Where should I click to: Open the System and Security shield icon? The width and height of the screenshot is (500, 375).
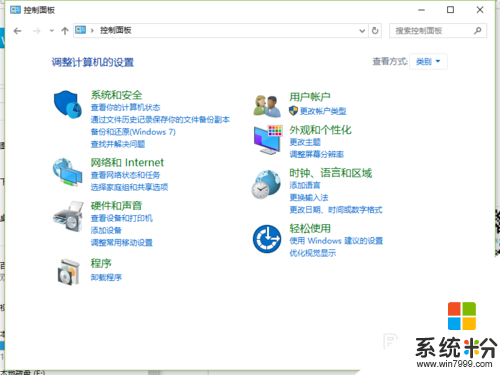pos(68,104)
